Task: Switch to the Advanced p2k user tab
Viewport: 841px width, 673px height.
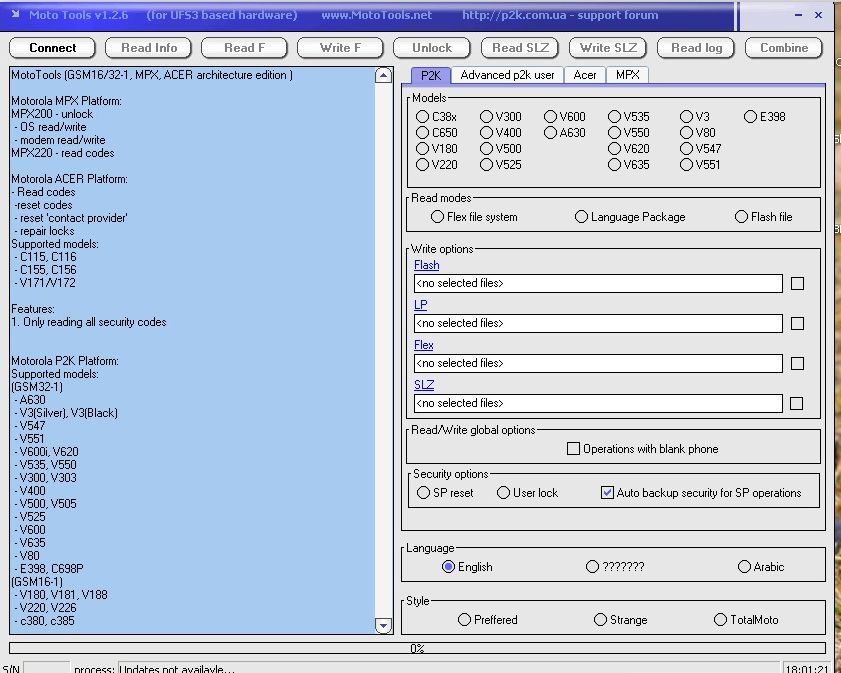Action: click(x=507, y=75)
